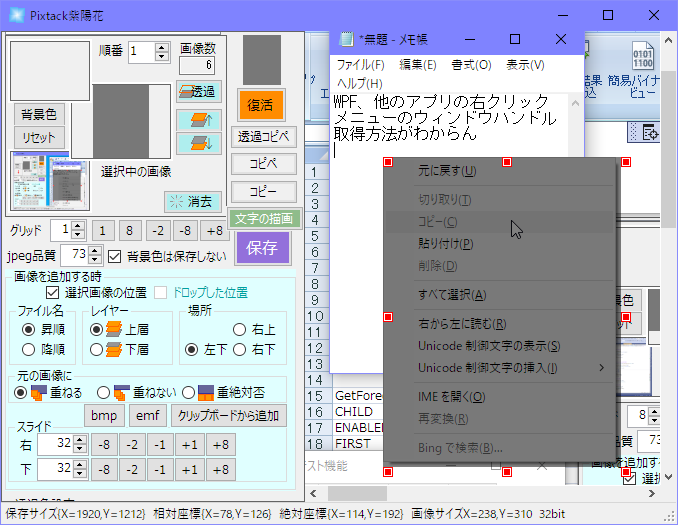Image resolution: width=678 pixels, height=525 pixels.
Task: Click the 文字の描画 button
Action: click(264, 218)
